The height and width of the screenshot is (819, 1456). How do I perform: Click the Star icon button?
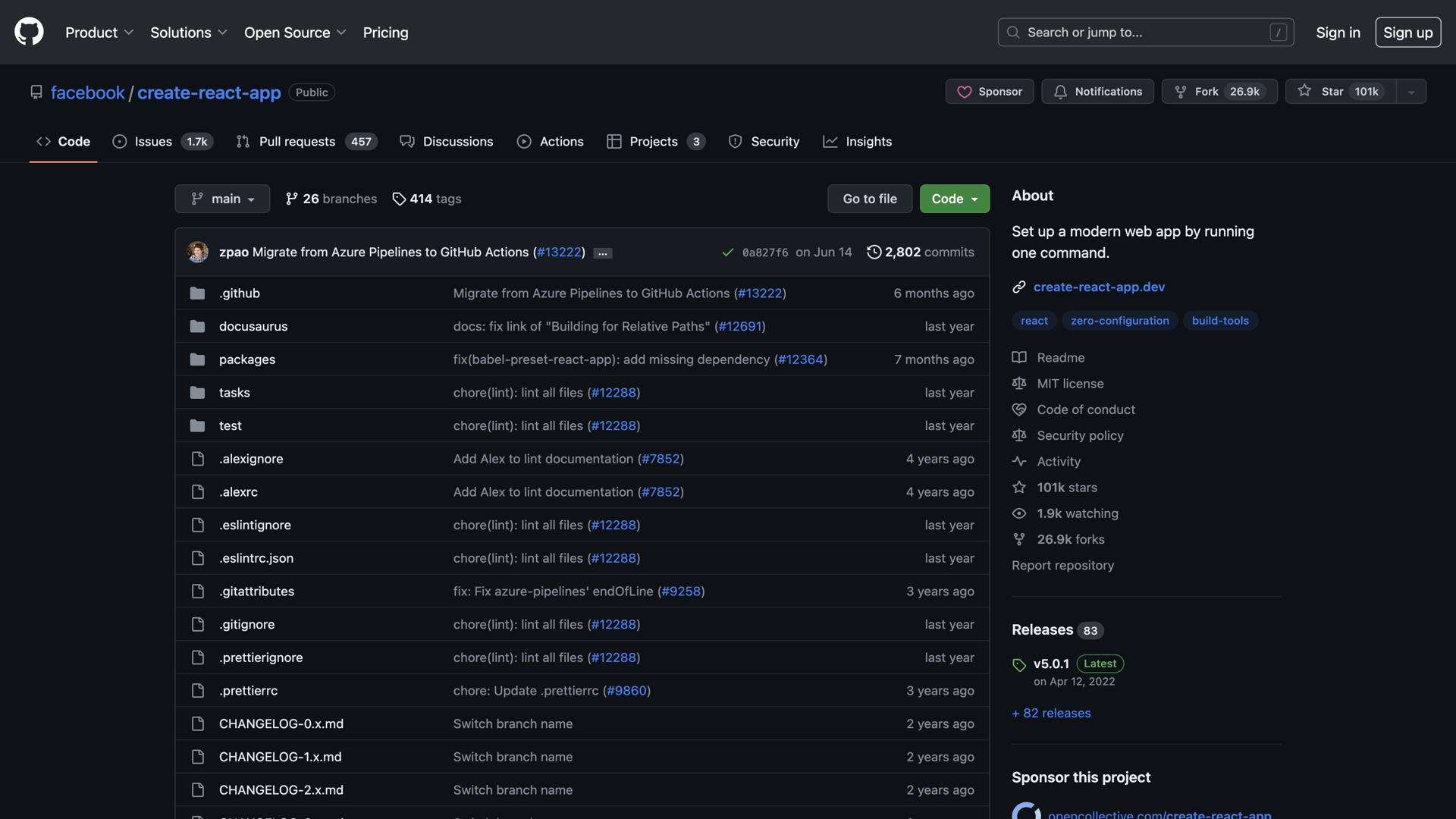tap(1304, 91)
